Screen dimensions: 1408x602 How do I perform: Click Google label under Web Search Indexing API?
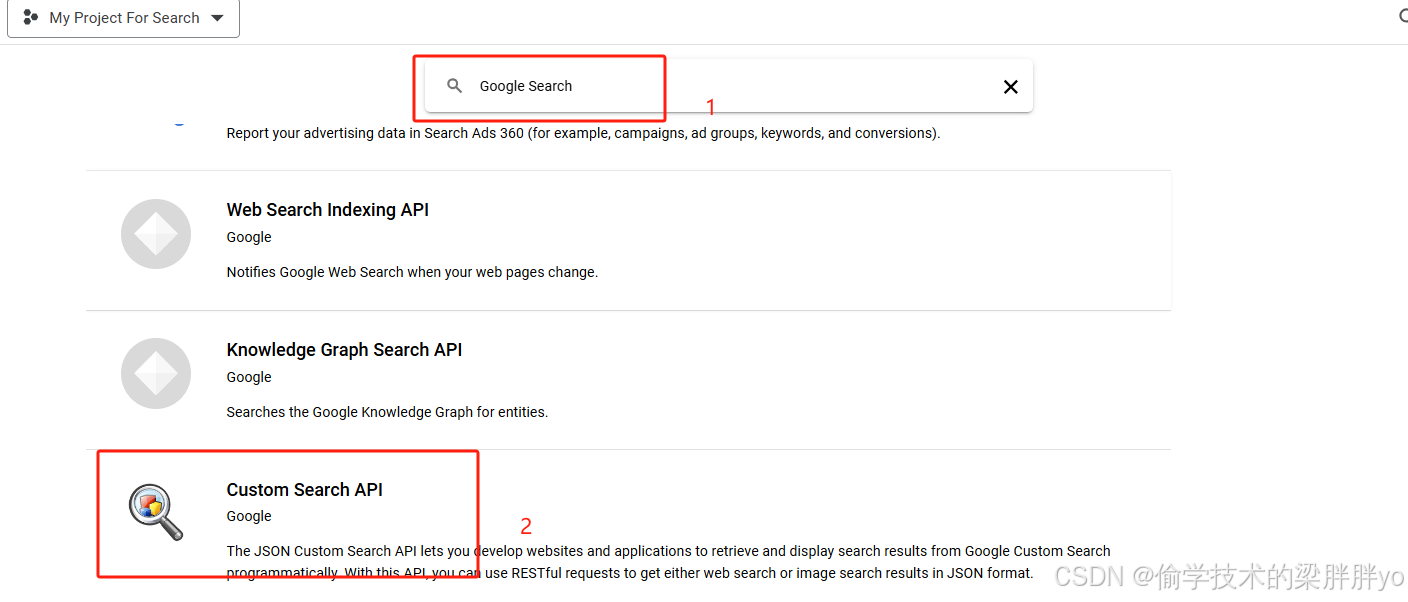pyautogui.click(x=249, y=237)
